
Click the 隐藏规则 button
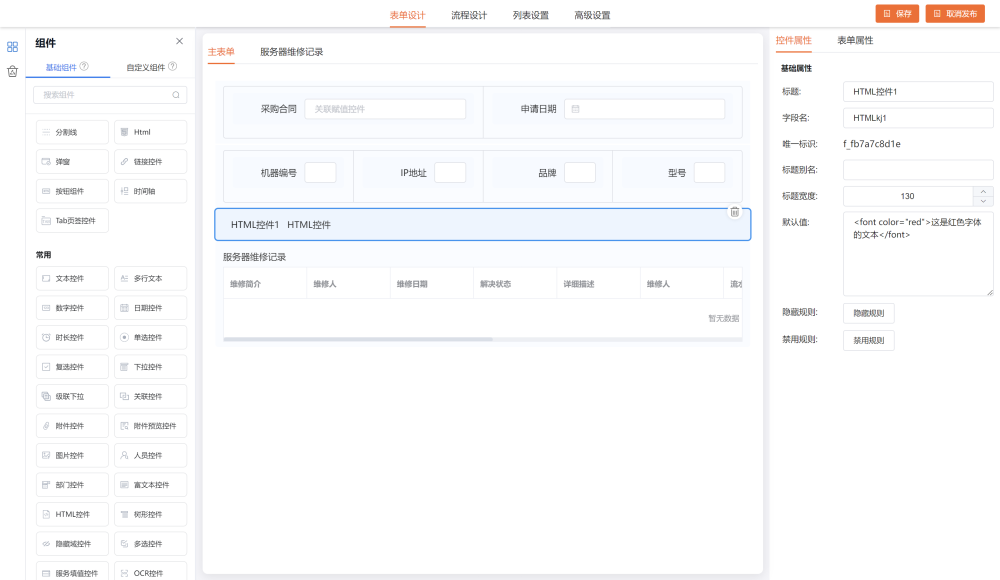tap(868, 313)
